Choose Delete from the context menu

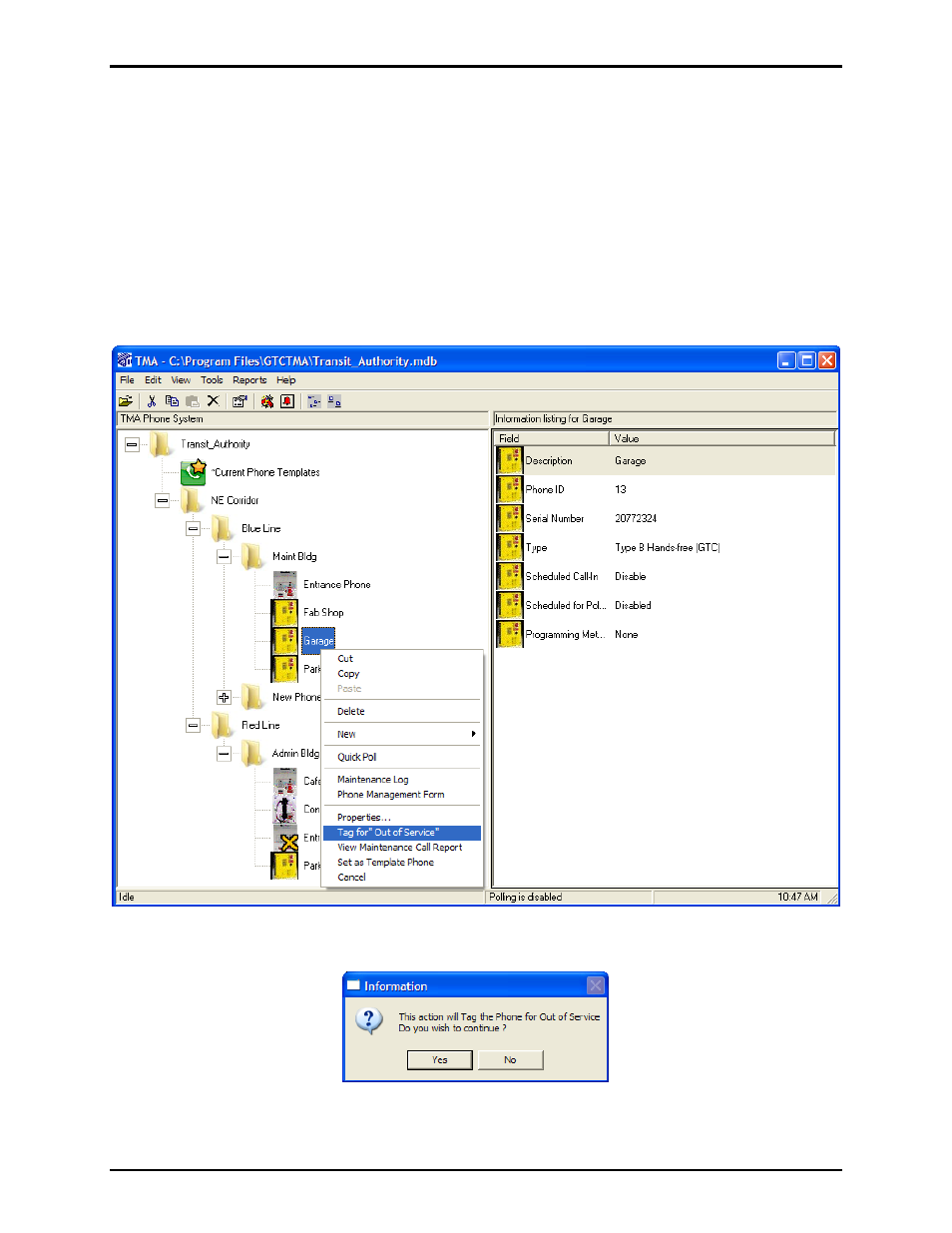point(350,712)
